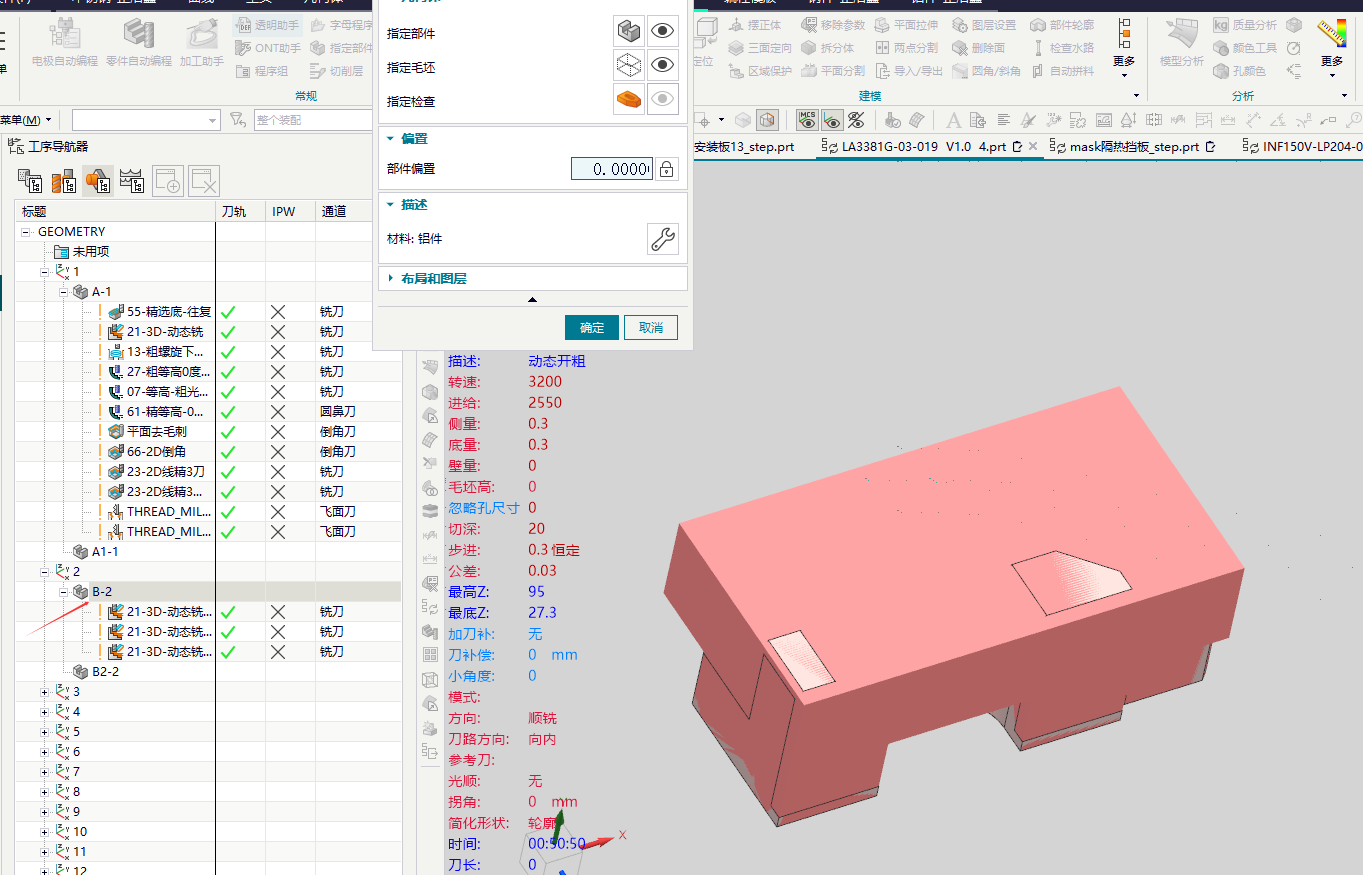Collapse the 描述 section
The image size is (1363, 875).
coord(391,205)
